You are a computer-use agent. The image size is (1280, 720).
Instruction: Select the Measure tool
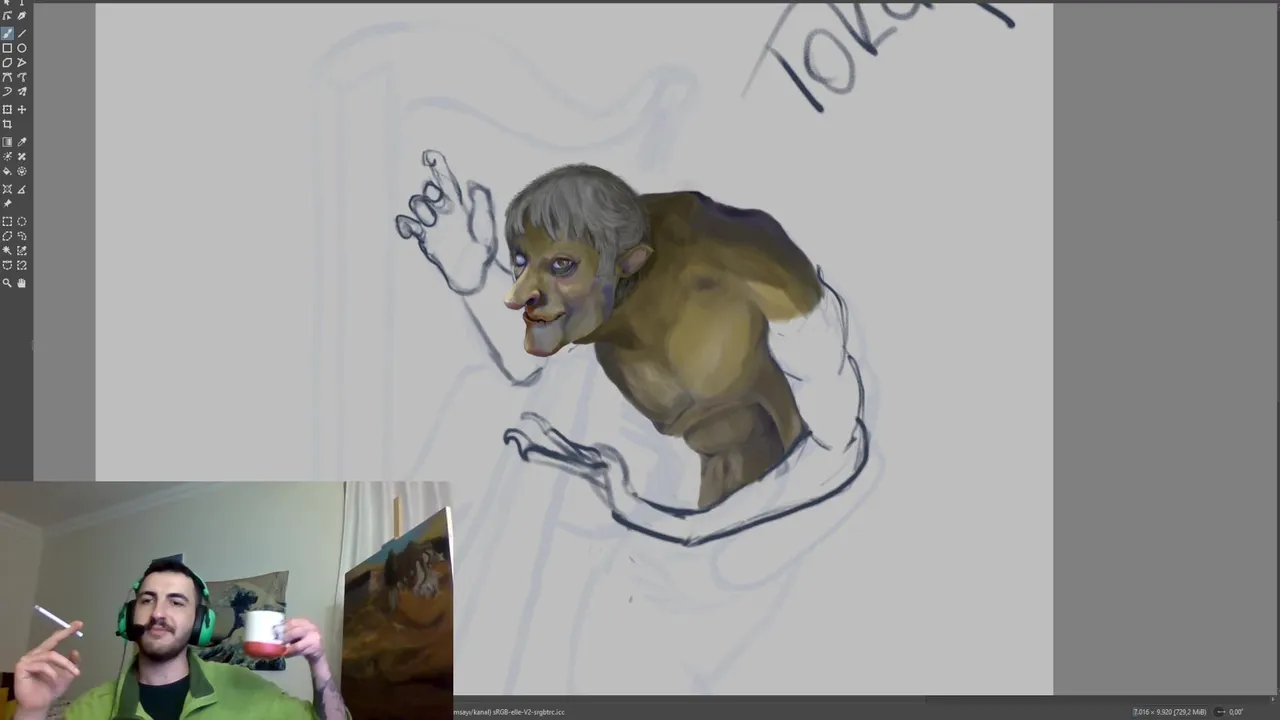[x=22, y=189]
